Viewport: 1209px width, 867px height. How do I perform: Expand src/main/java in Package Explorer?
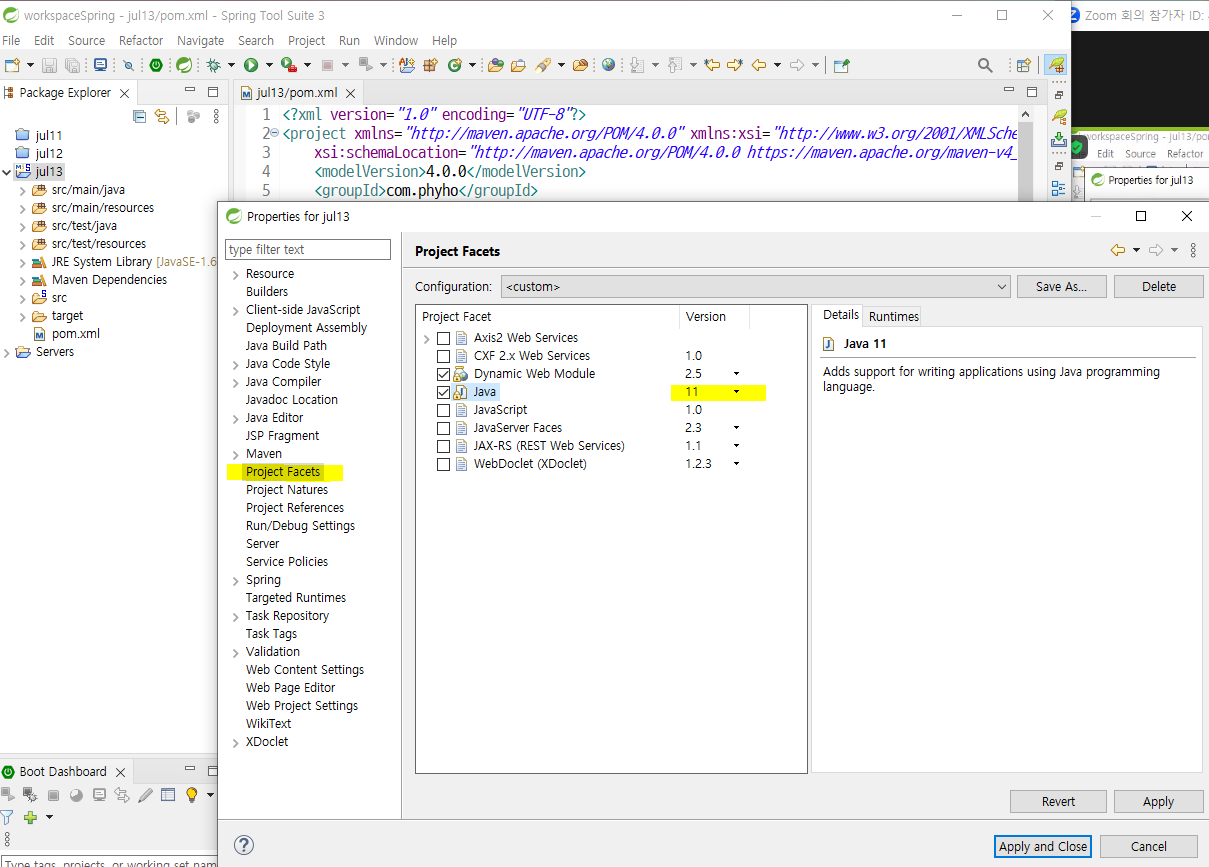tap(23, 190)
